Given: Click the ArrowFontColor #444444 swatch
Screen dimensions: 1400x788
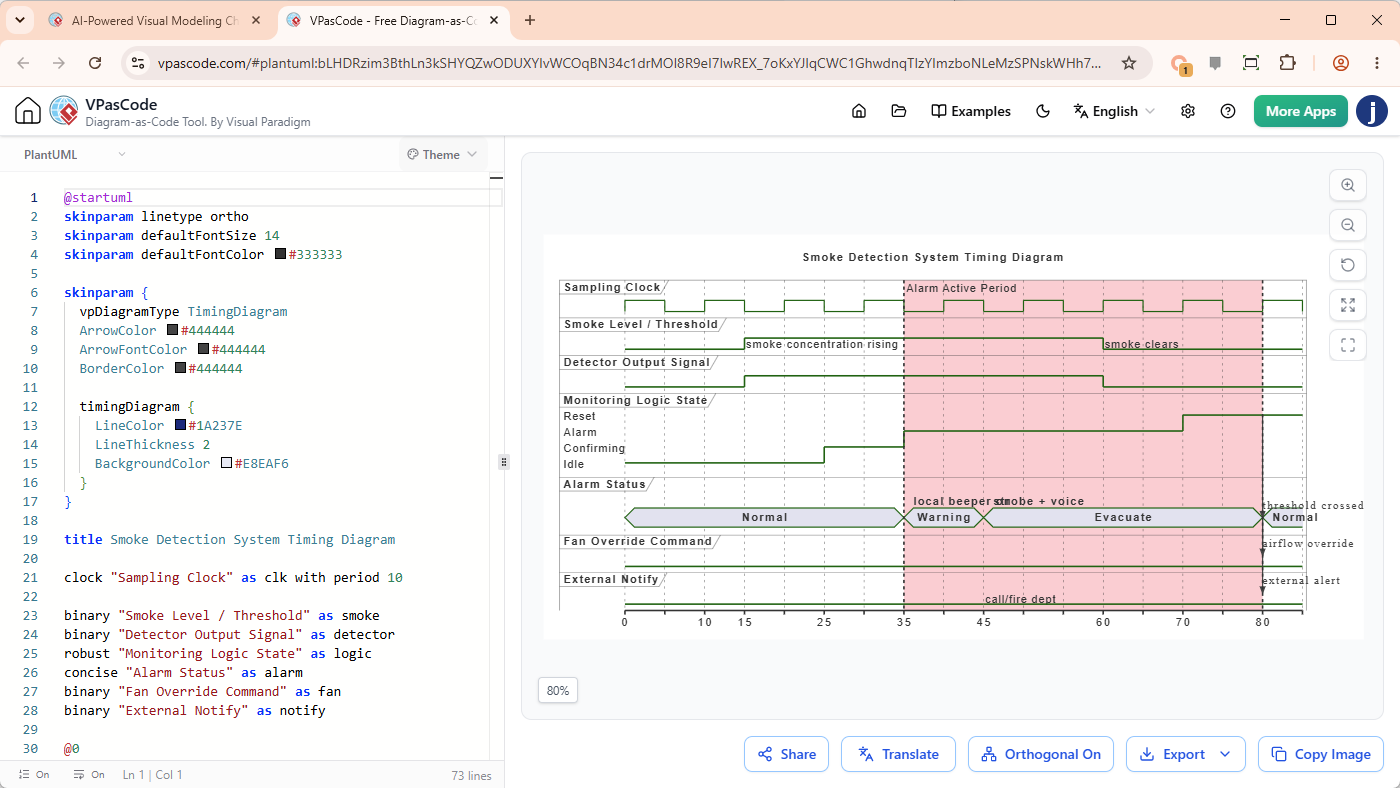Looking at the screenshot, I should pyautogui.click(x=203, y=350).
